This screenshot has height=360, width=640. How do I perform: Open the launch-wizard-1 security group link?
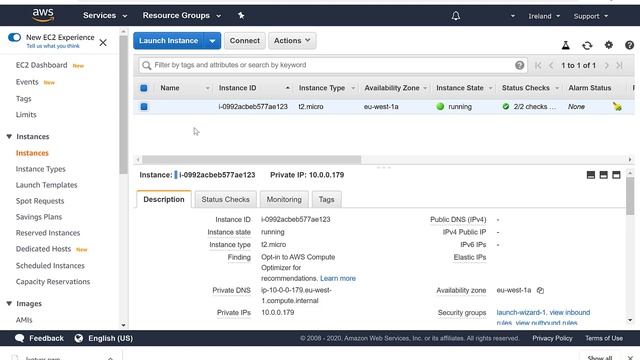521,312
